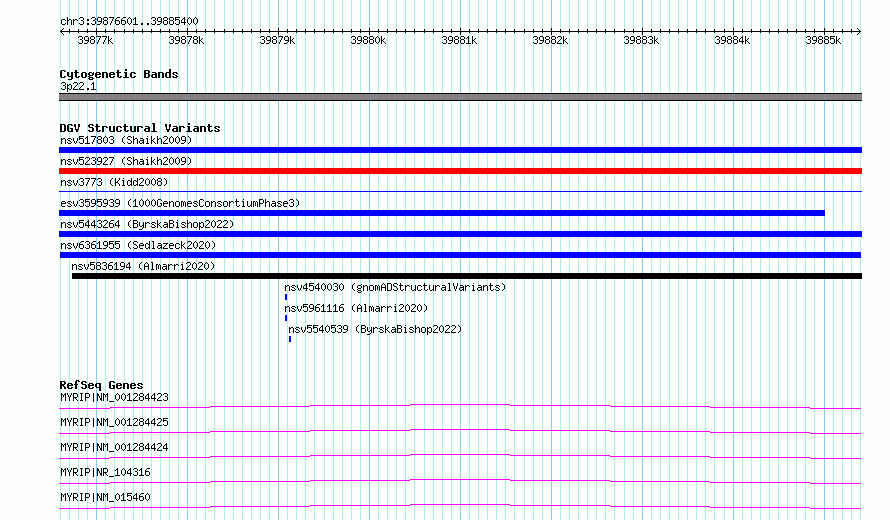Open nsv5443264 (ByrskaBishop2022) variant label
890x520 pixels.
pos(147,224)
